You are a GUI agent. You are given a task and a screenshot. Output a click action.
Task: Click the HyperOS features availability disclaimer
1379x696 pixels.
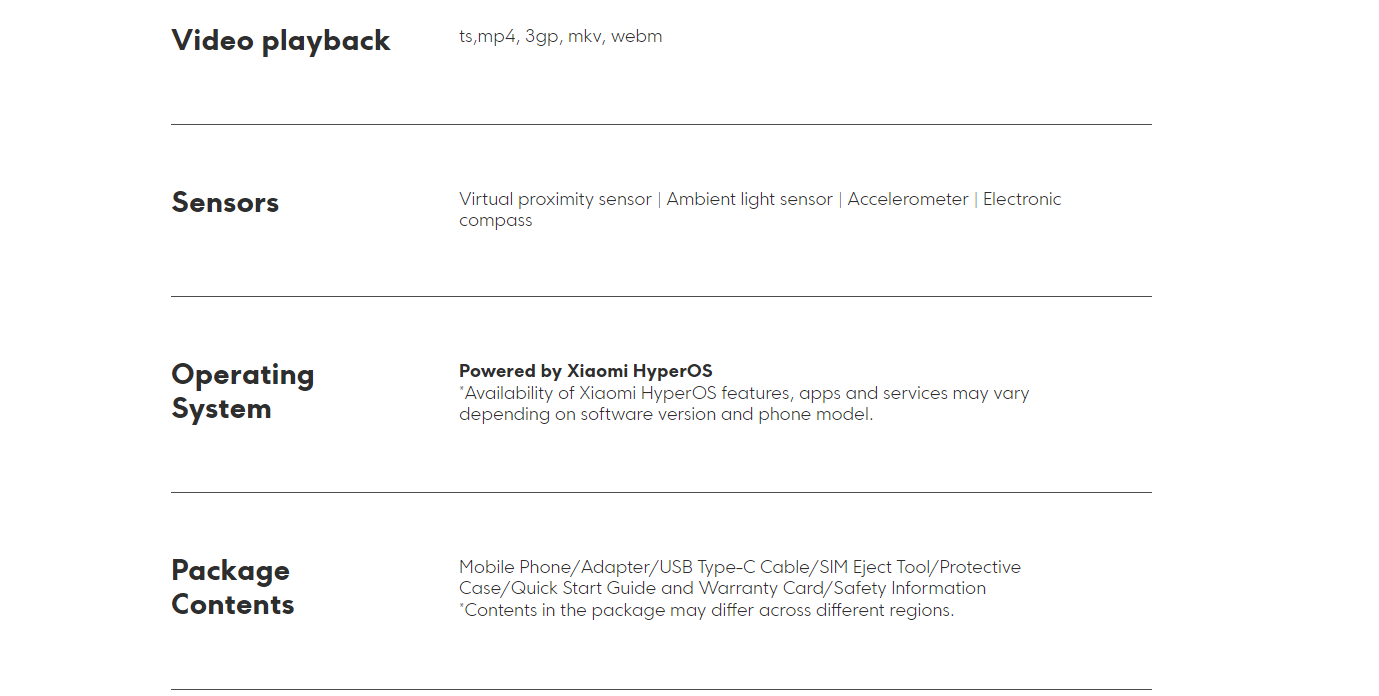pyautogui.click(x=744, y=404)
